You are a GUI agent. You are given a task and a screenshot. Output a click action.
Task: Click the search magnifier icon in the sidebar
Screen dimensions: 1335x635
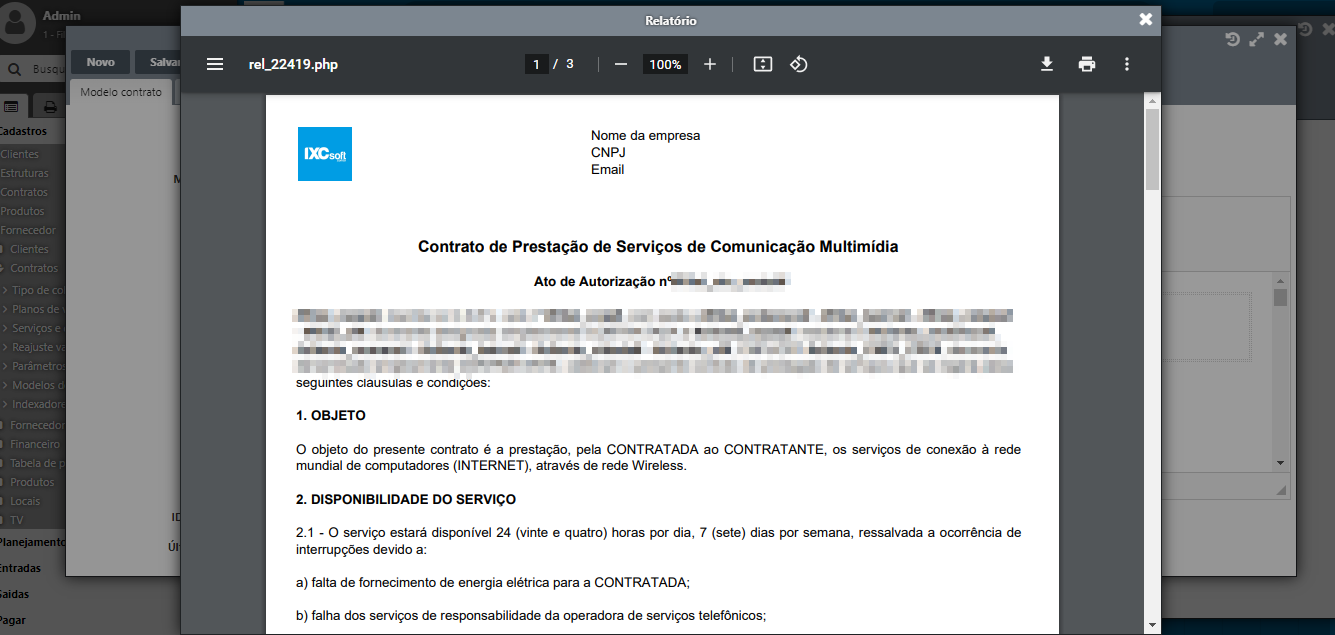pyautogui.click(x=15, y=70)
